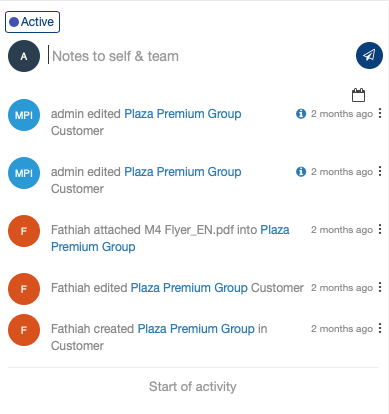Open Plaza Premium Group link in first entry

183,114
